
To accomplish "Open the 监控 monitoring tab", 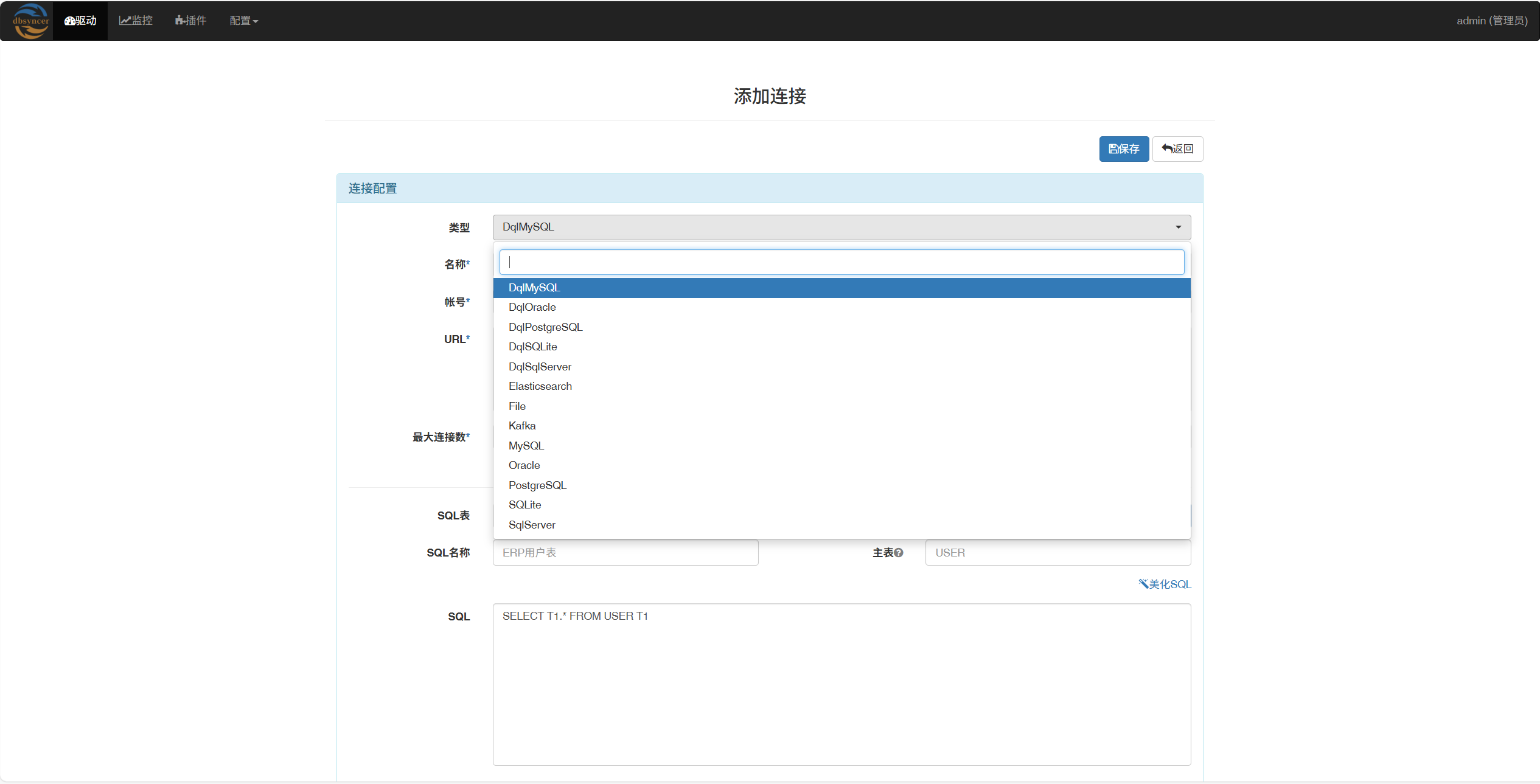I will click(x=136, y=21).
